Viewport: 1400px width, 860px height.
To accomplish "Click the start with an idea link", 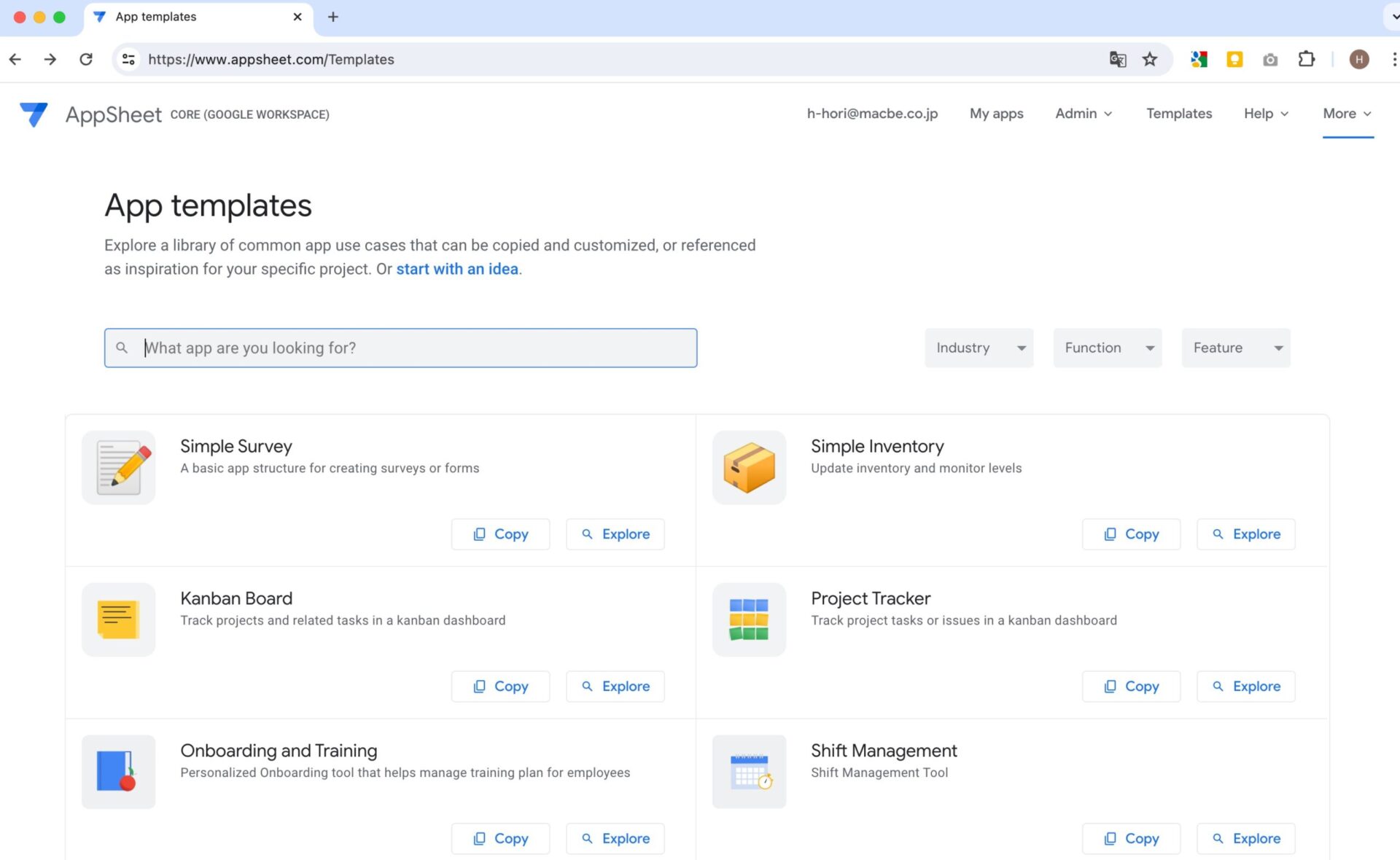I will point(456,269).
